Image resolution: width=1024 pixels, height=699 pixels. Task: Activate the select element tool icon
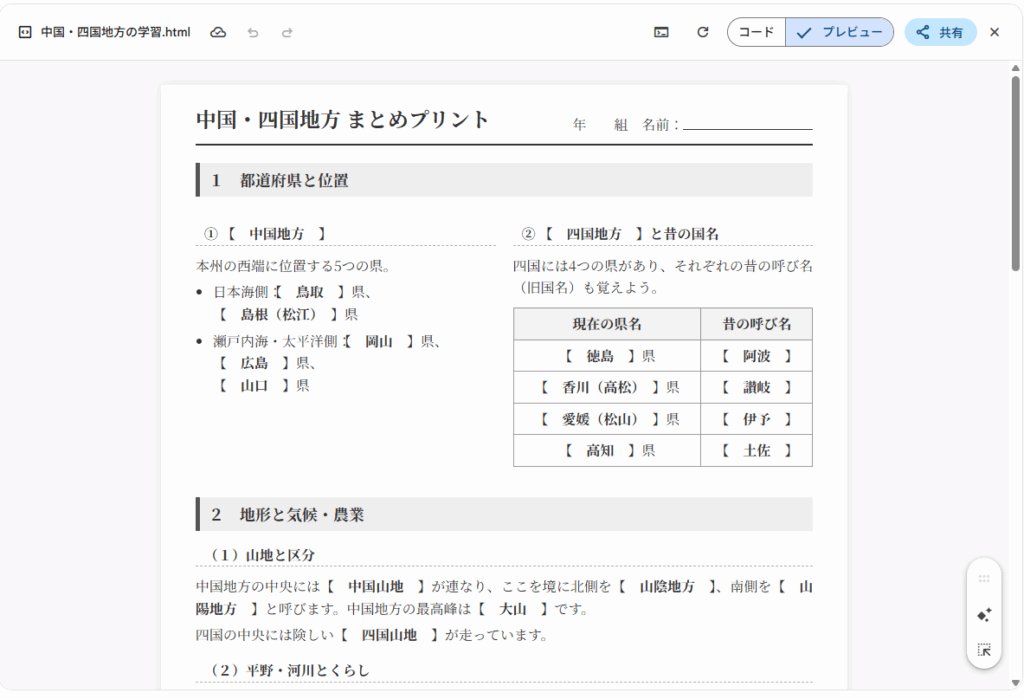pyautogui.click(x=984, y=649)
